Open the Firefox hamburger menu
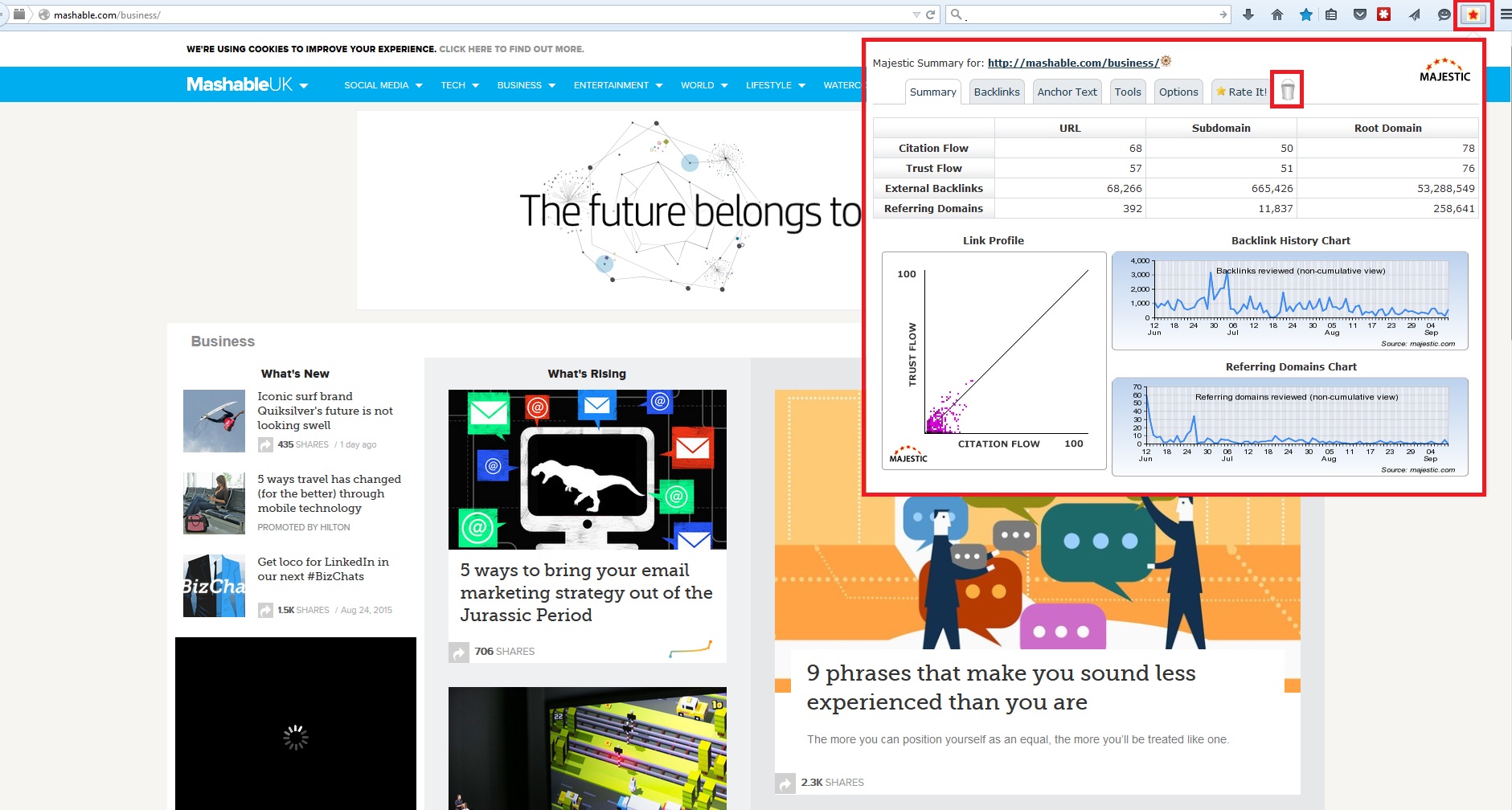The image size is (1512, 810). (1505, 14)
